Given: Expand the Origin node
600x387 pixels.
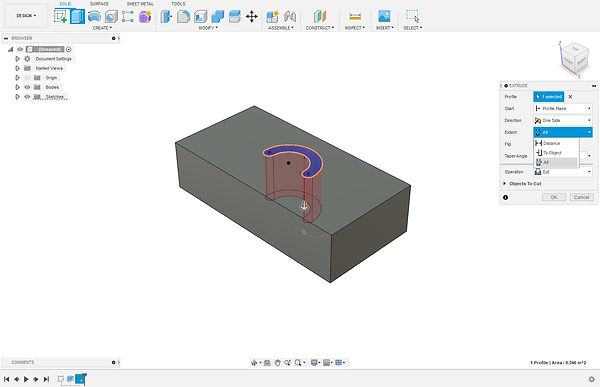Looking at the screenshot, I should (x=17, y=78).
